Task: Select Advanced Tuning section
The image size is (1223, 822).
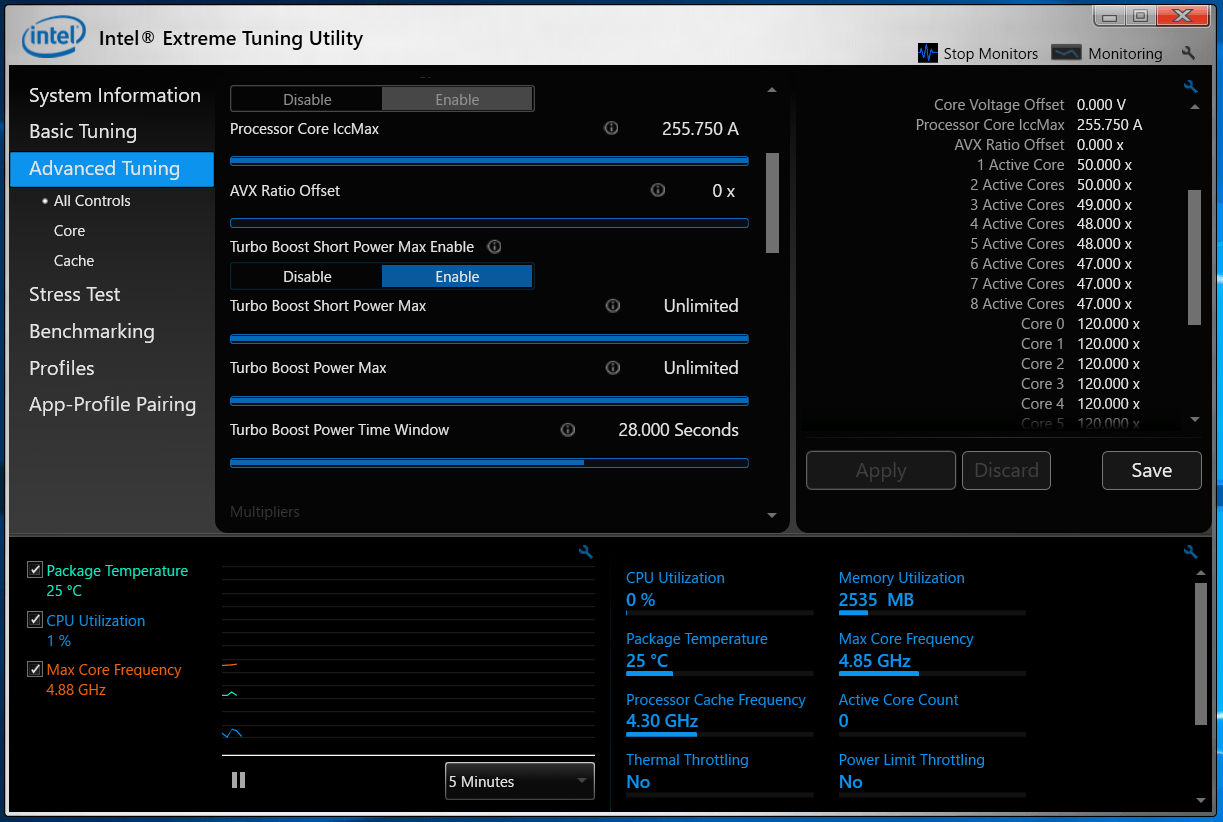Action: (112, 168)
